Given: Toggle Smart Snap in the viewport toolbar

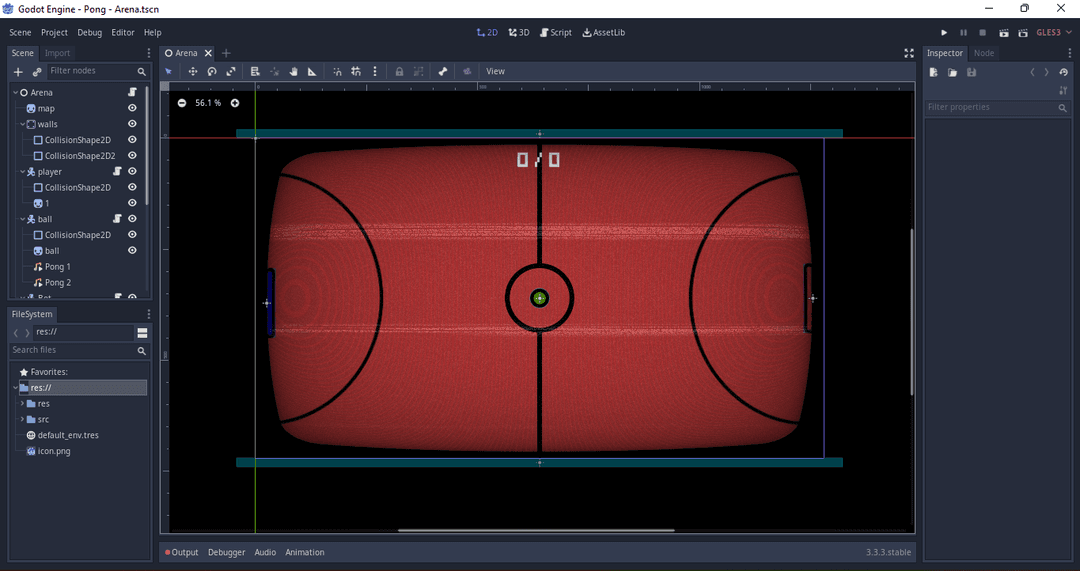Looking at the screenshot, I should (337, 71).
